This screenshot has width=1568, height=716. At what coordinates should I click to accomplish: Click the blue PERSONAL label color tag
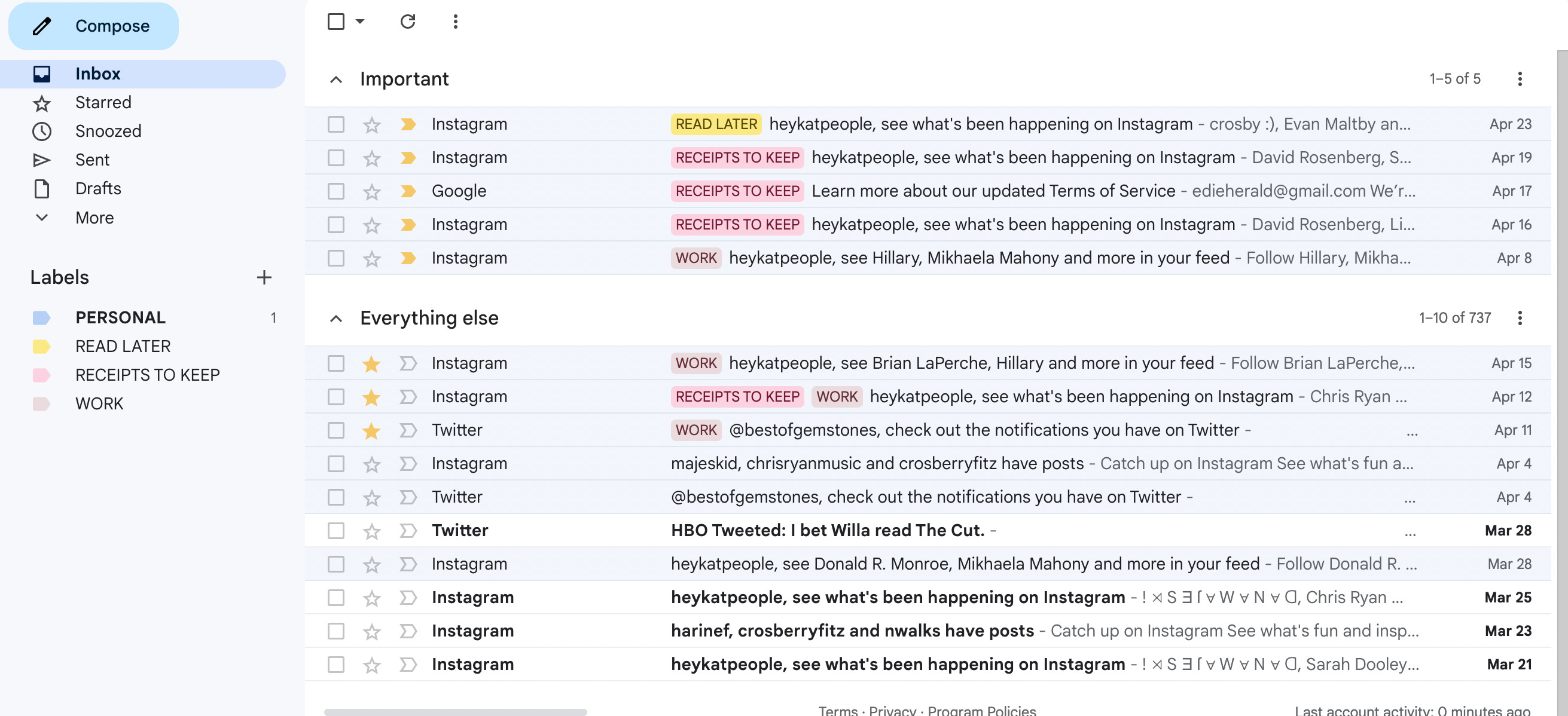tap(41, 317)
